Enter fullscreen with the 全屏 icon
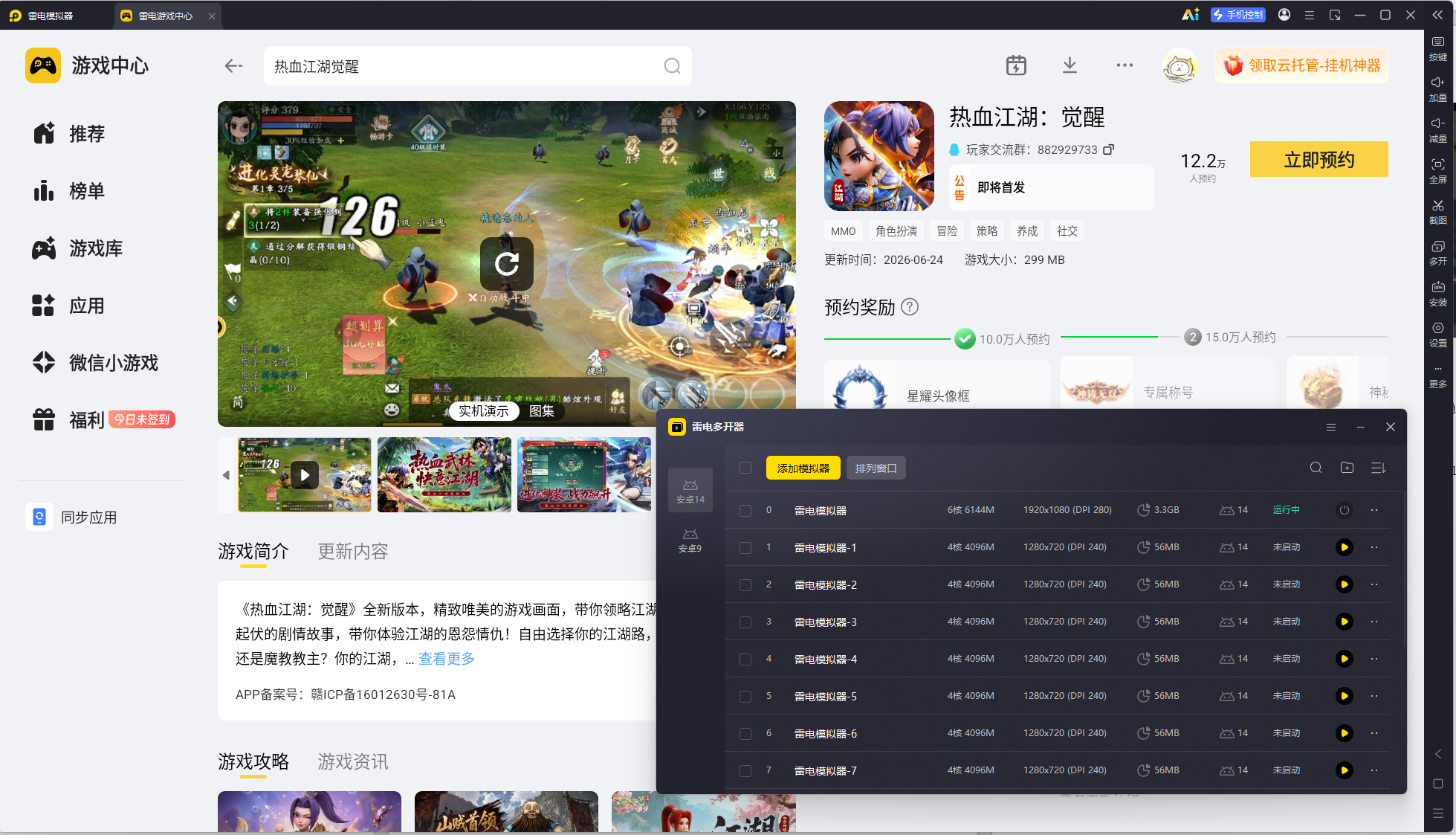 click(1438, 171)
